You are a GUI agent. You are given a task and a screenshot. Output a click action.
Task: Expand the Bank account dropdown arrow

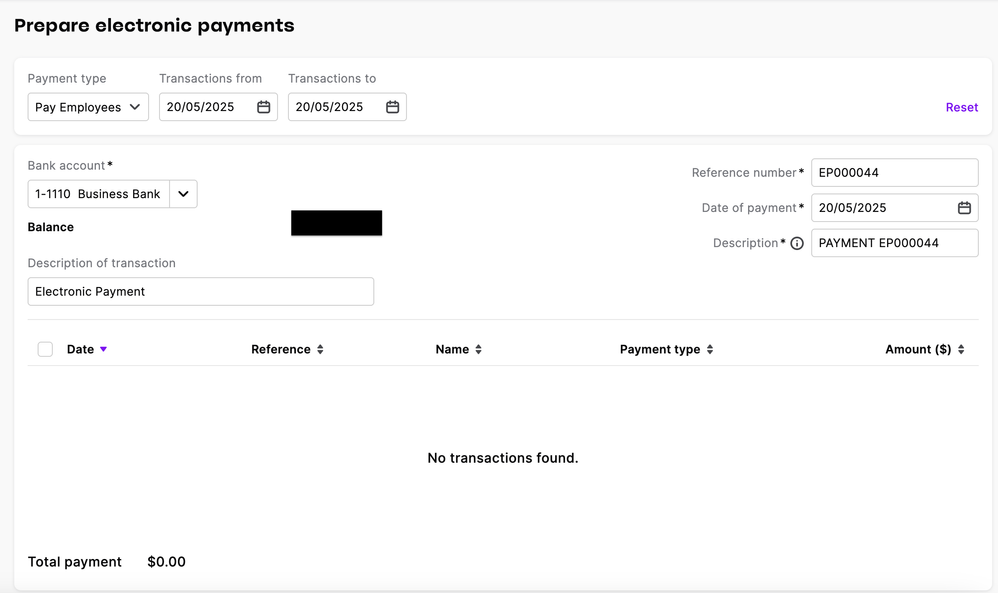coord(183,194)
